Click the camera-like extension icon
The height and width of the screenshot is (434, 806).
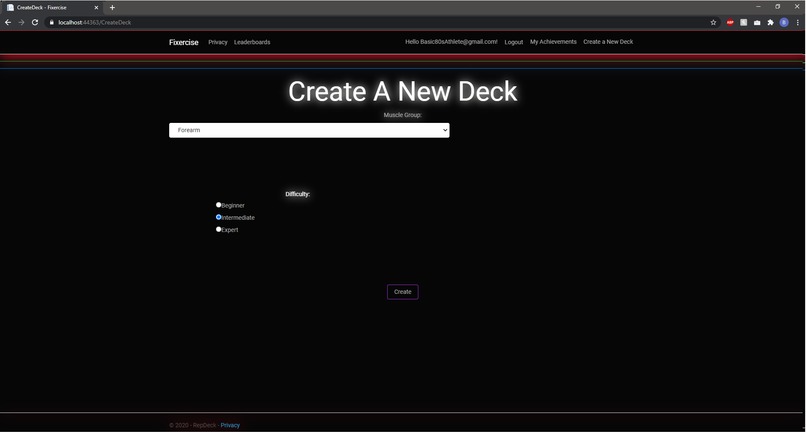757,22
